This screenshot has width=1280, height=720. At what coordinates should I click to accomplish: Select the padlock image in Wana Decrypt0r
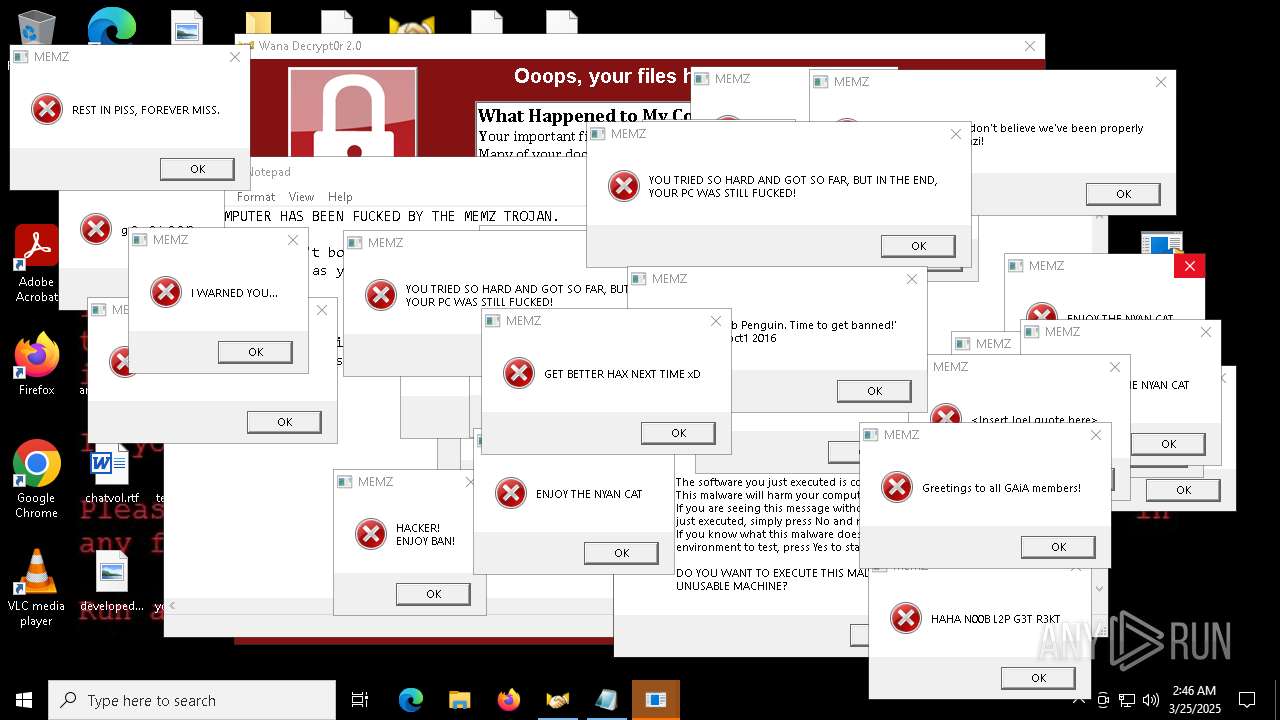click(352, 113)
